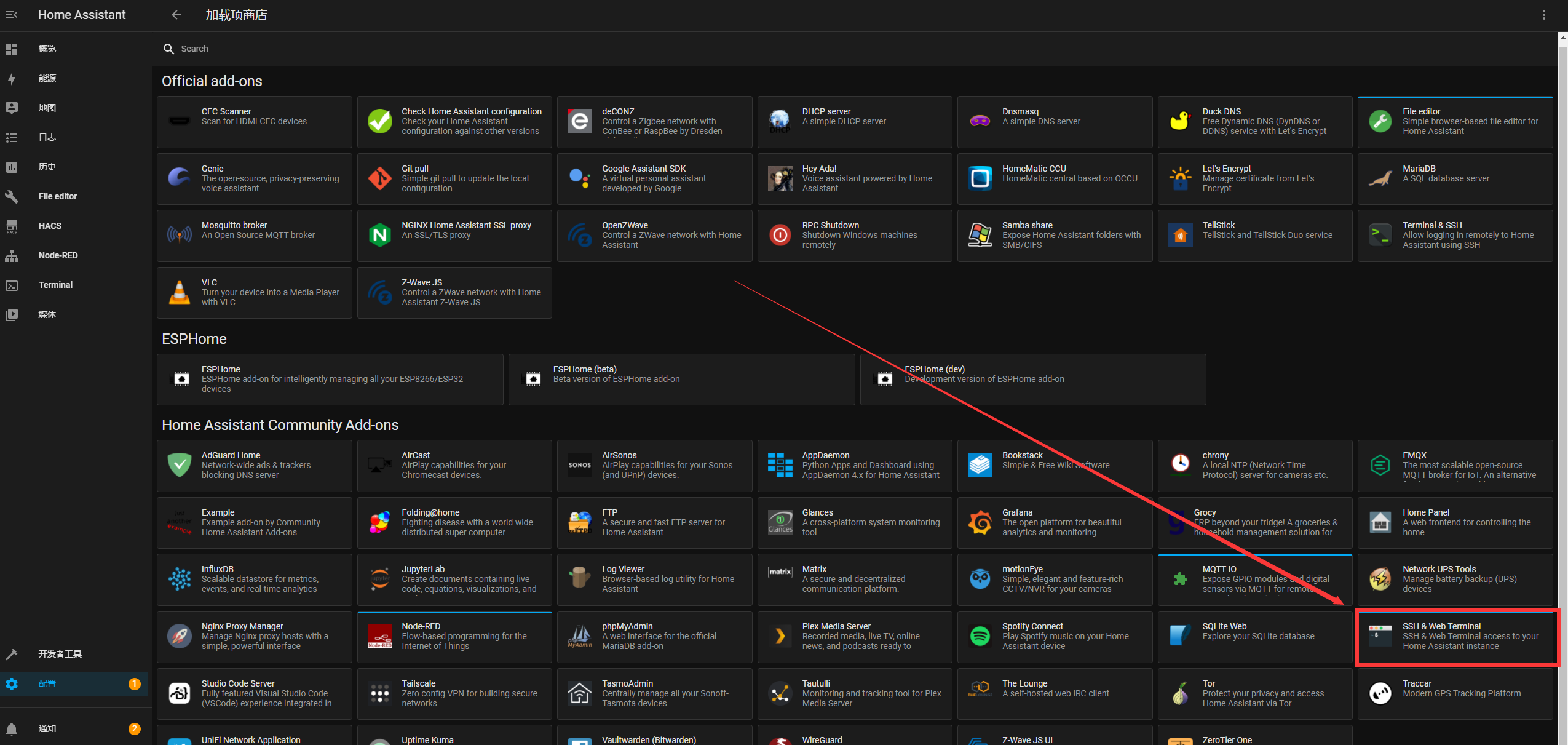Click the CEC Scanner add-on icon
This screenshot has height=745, width=1568.
tap(180, 121)
